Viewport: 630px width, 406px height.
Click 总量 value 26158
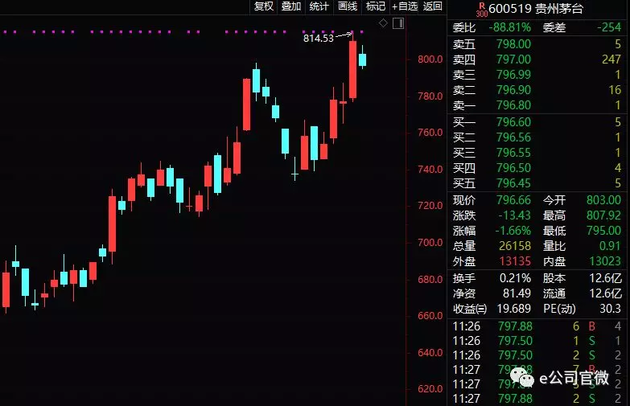515,246
